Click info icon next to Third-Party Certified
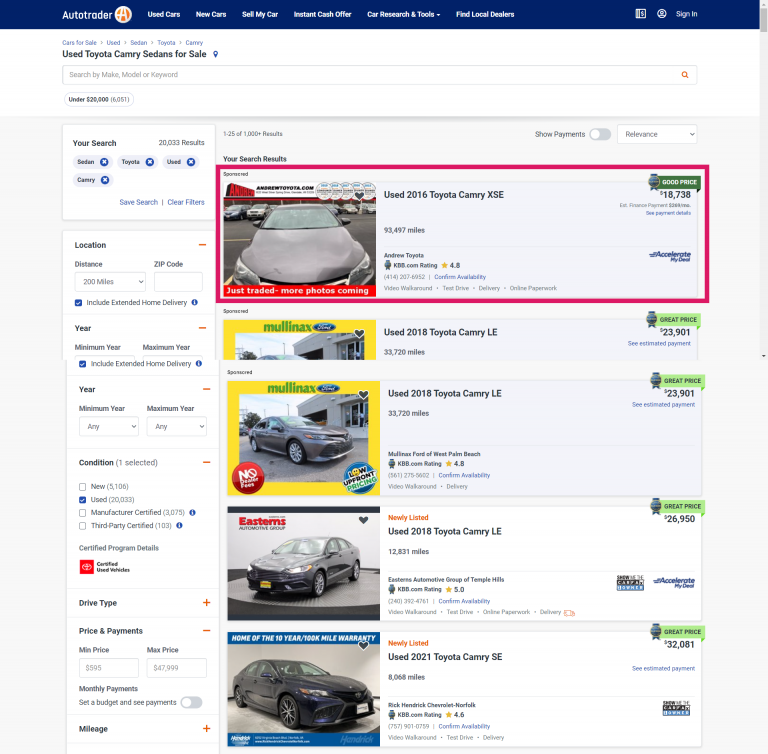This screenshot has width=768, height=754. [x=179, y=526]
